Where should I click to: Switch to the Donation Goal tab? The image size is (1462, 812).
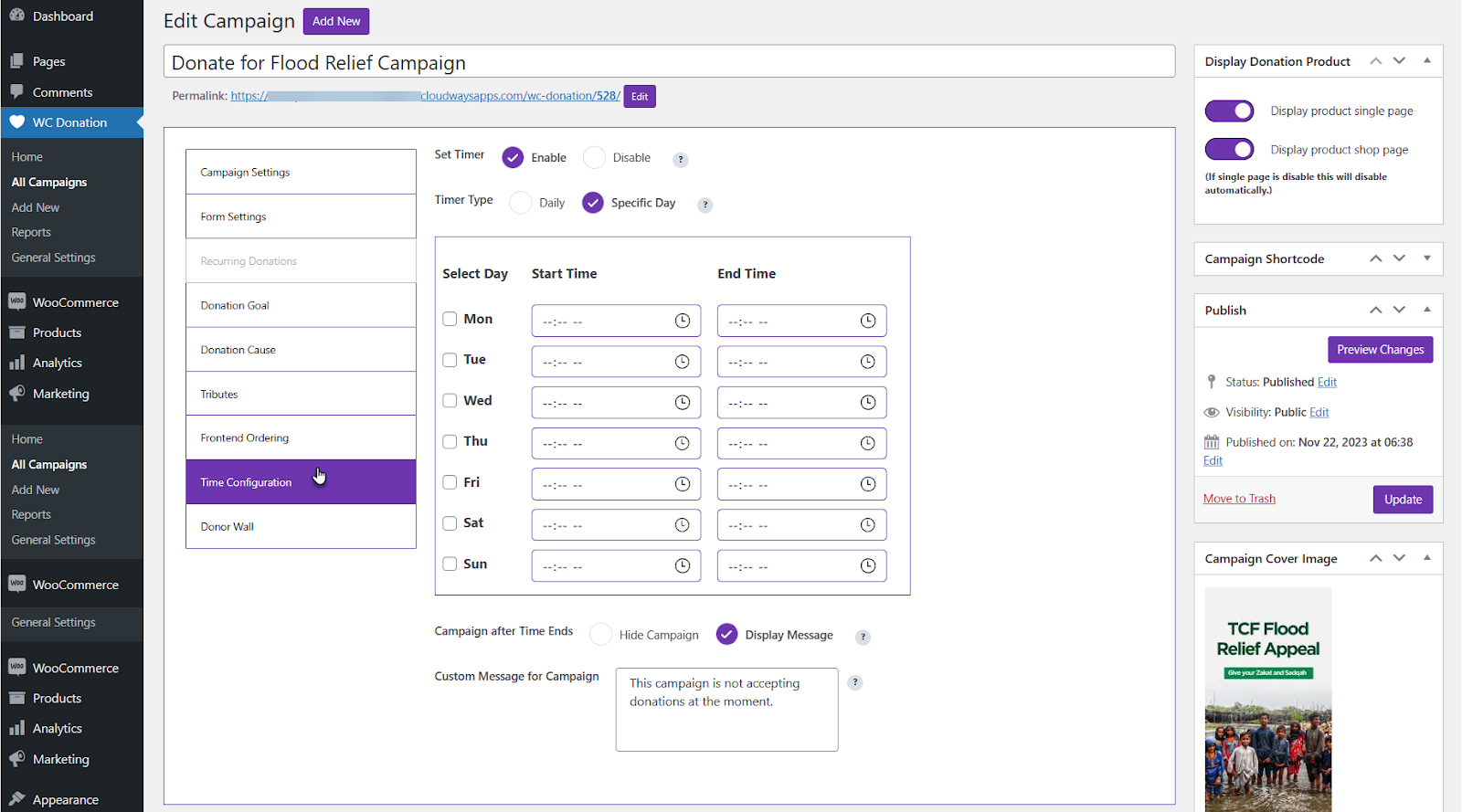click(301, 305)
